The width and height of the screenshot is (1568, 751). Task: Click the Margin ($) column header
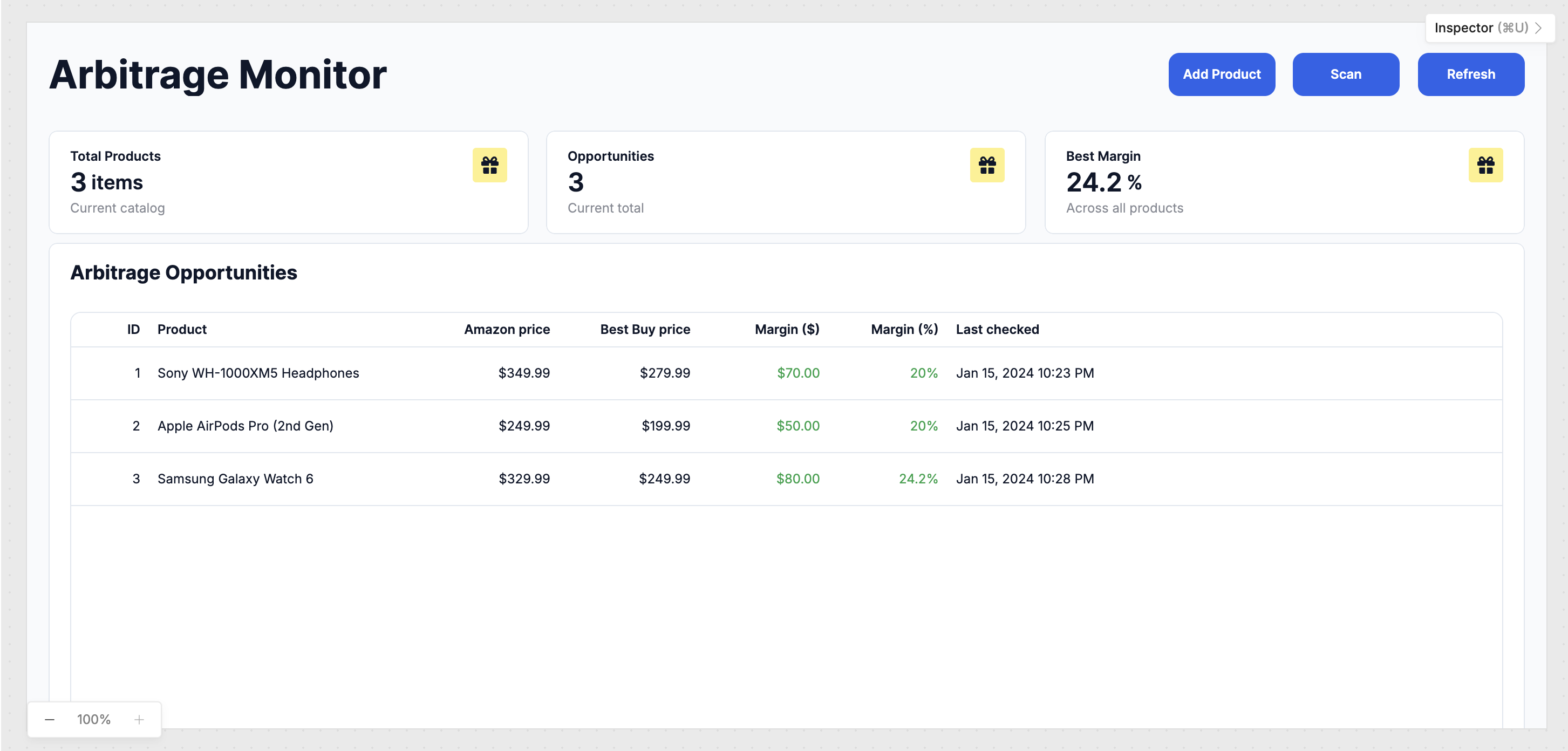click(787, 329)
